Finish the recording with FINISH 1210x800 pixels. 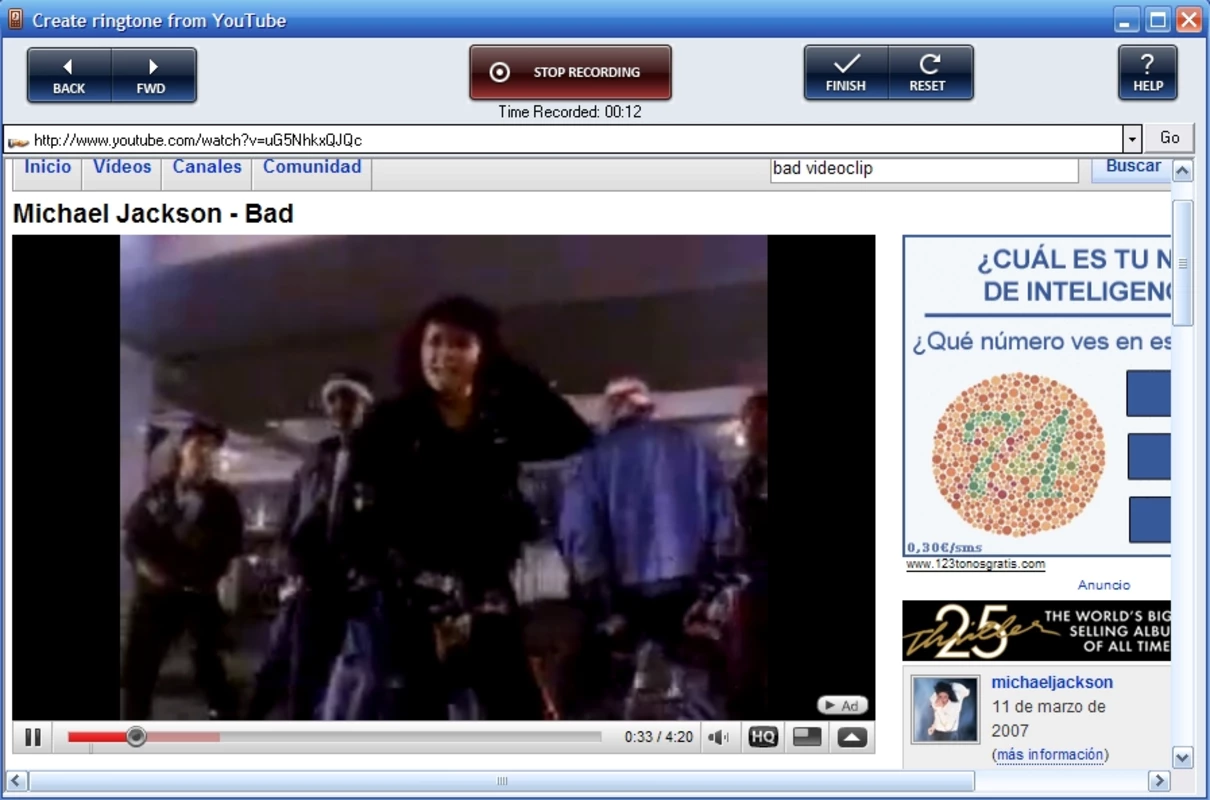[x=846, y=73]
